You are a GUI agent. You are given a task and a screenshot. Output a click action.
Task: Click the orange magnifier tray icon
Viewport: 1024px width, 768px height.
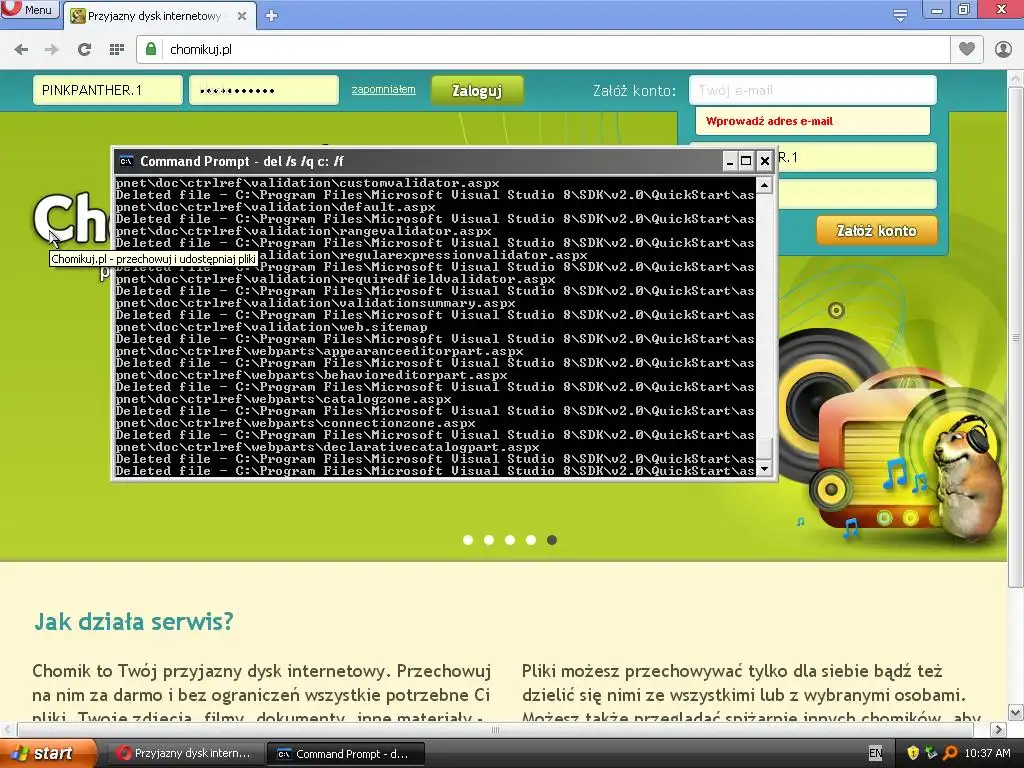click(x=950, y=753)
